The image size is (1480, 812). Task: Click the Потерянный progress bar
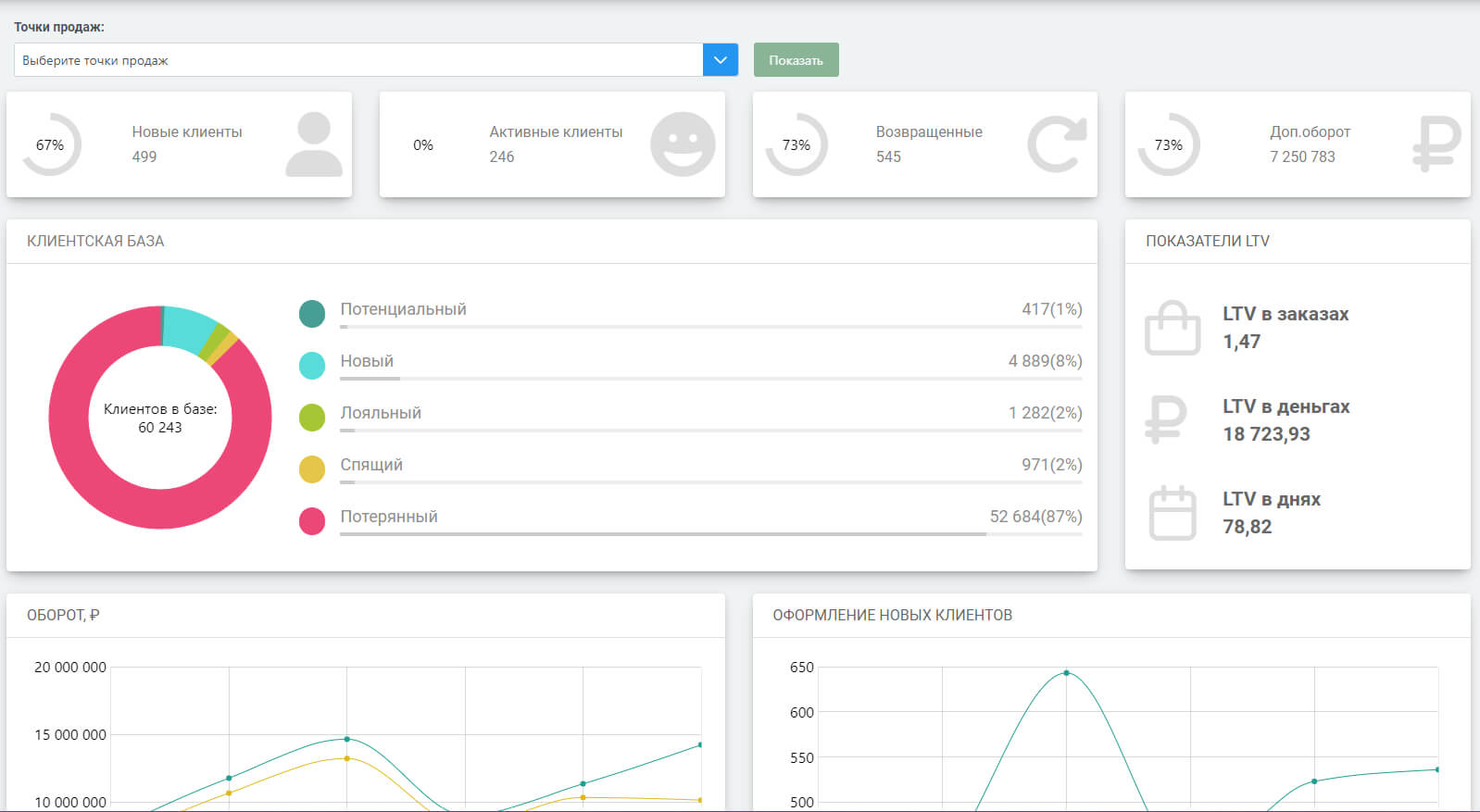pos(710,534)
